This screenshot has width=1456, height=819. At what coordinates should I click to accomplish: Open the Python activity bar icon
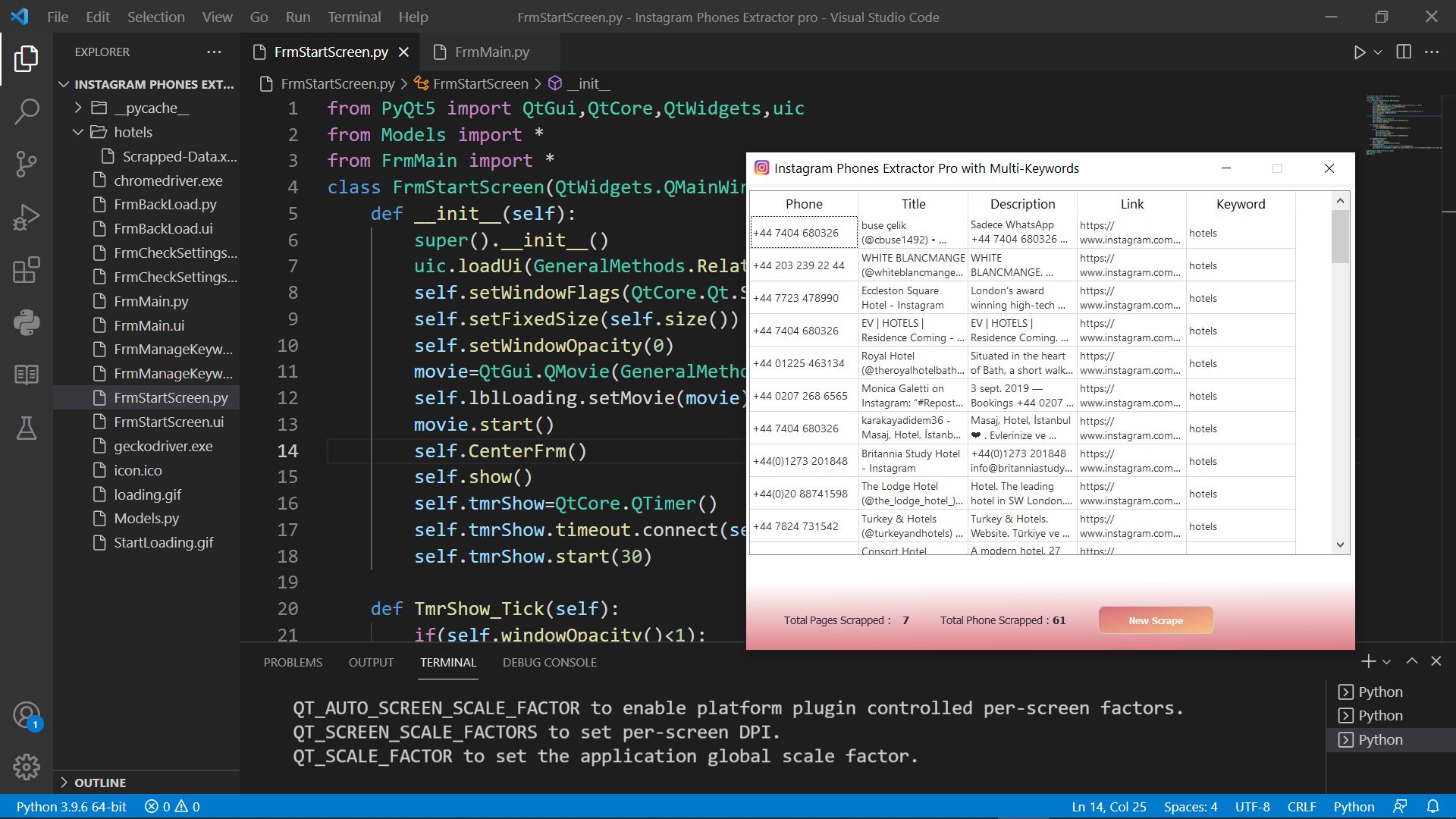click(x=27, y=322)
